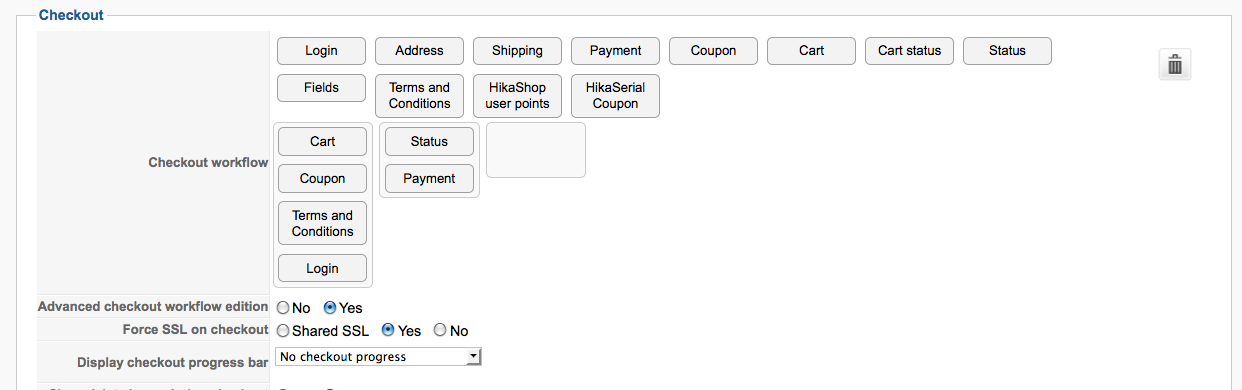
Task: Click the trash can delete icon
Action: pos(1175,65)
